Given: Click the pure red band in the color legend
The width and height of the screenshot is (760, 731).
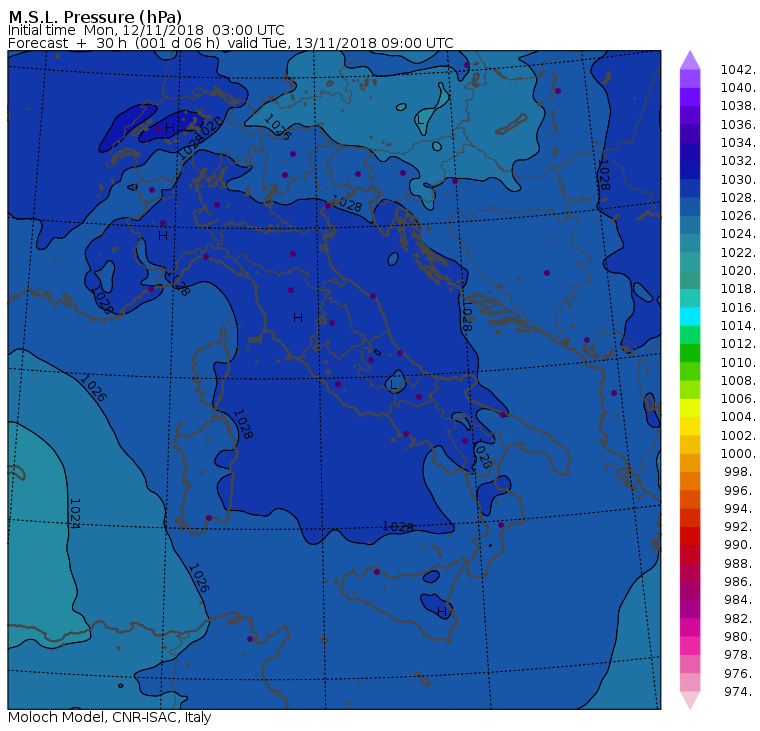Looking at the screenshot, I should [690, 536].
